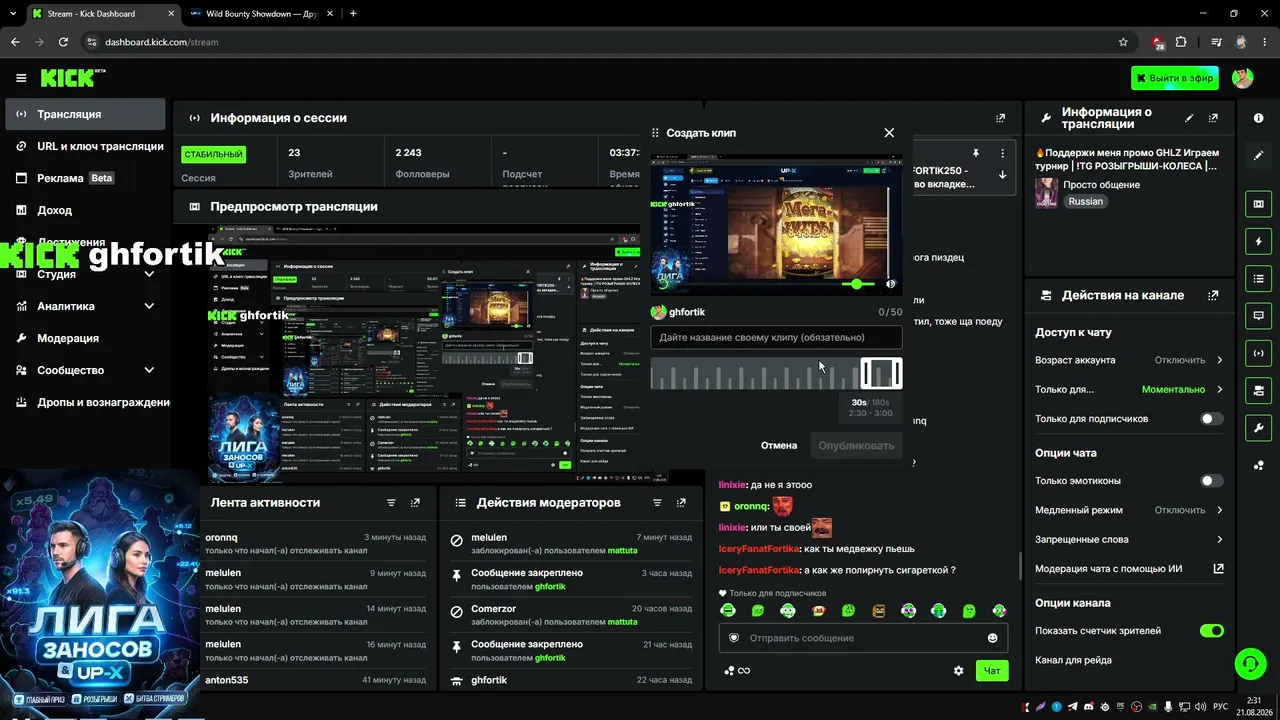Click the Опубликовать clip button
Image resolution: width=1280 pixels, height=720 pixels.
coord(856,445)
